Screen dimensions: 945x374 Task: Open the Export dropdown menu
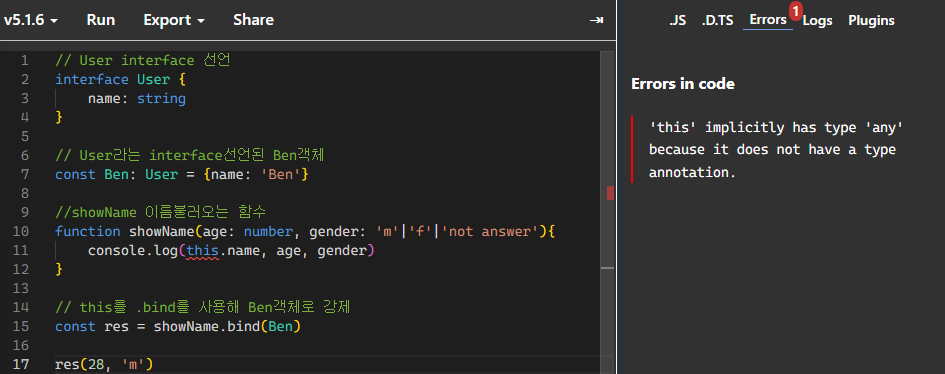[174, 20]
